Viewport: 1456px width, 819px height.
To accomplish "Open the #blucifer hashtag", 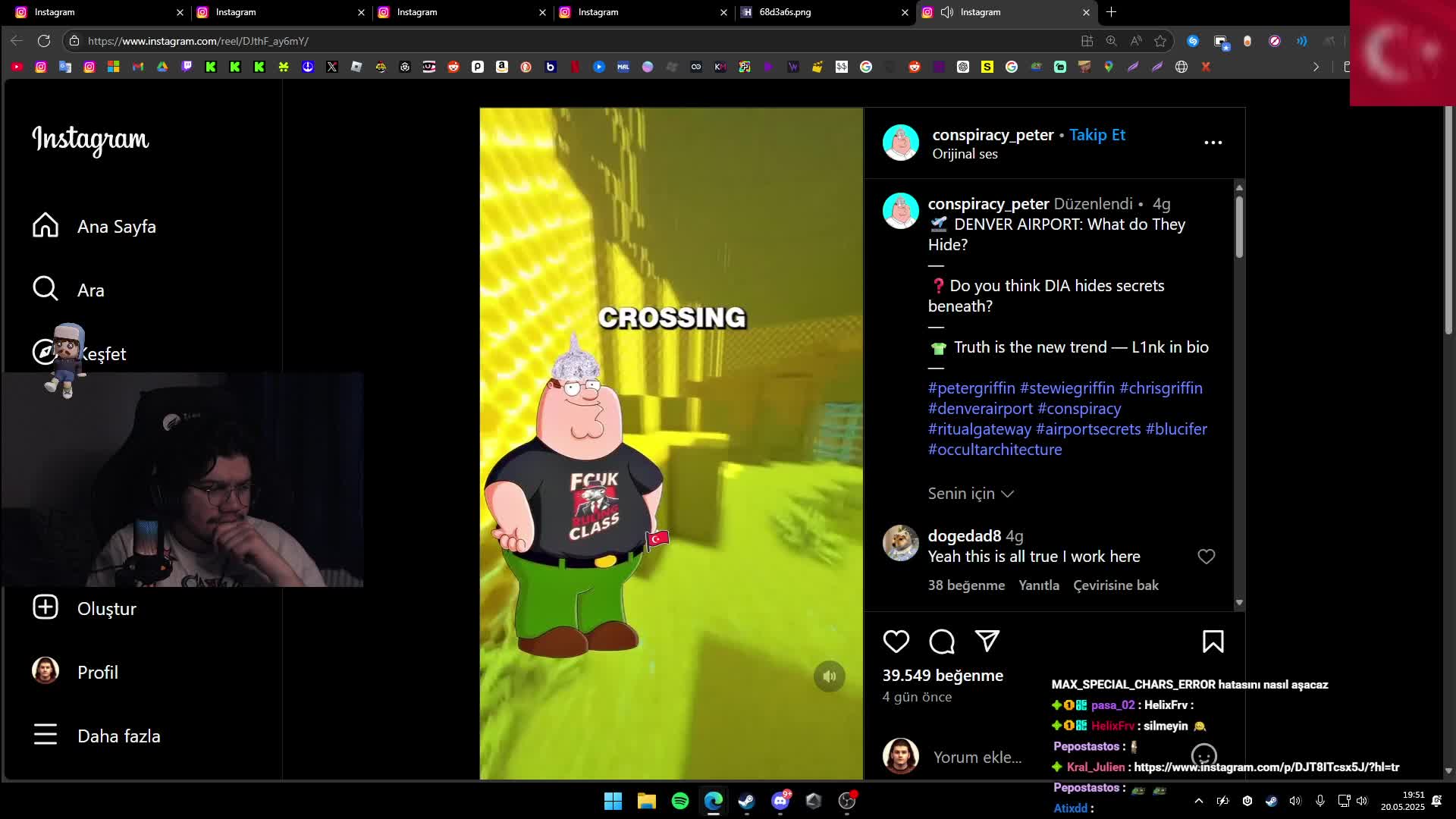I will [x=1176, y=429].
